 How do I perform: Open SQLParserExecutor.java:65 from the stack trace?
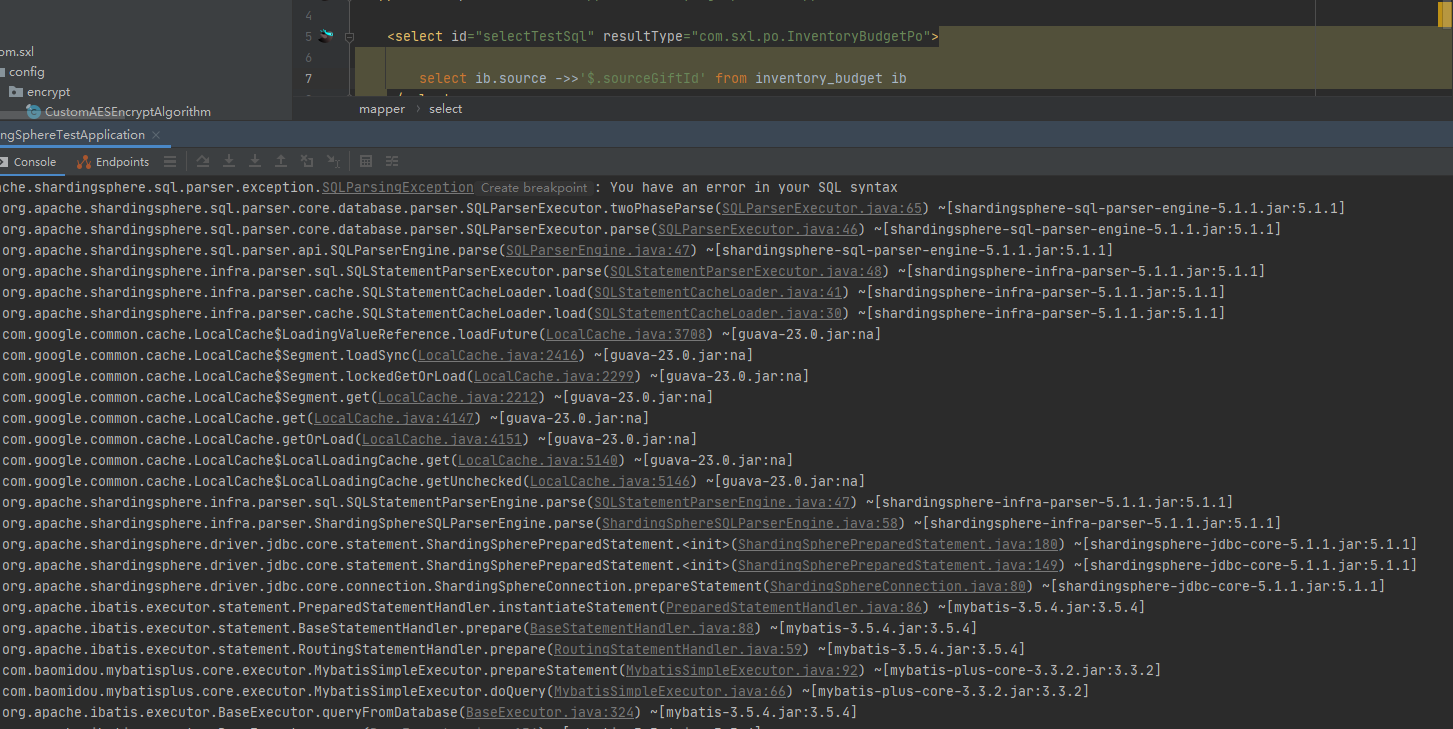pyautogui.click(x=820, y=208)
